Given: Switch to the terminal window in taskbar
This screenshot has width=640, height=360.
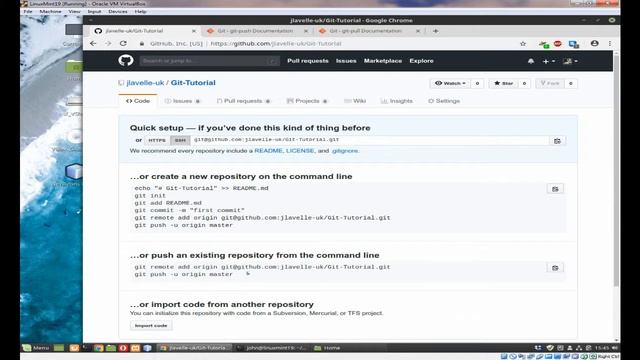Looking at the screenshot, I should tap(271, 348).
